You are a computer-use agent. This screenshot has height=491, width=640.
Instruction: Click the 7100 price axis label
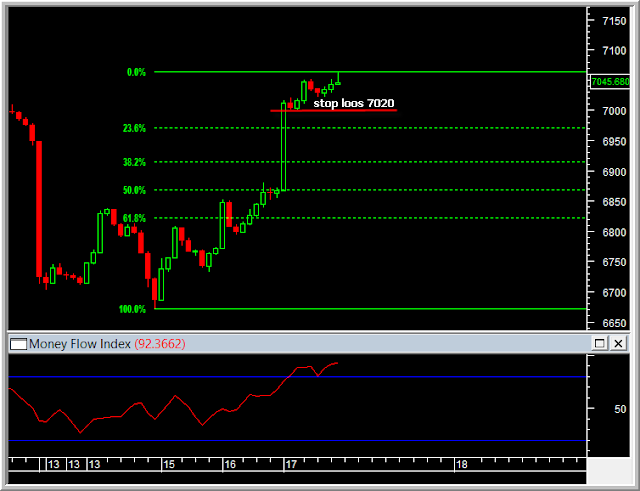click(614, 51)
